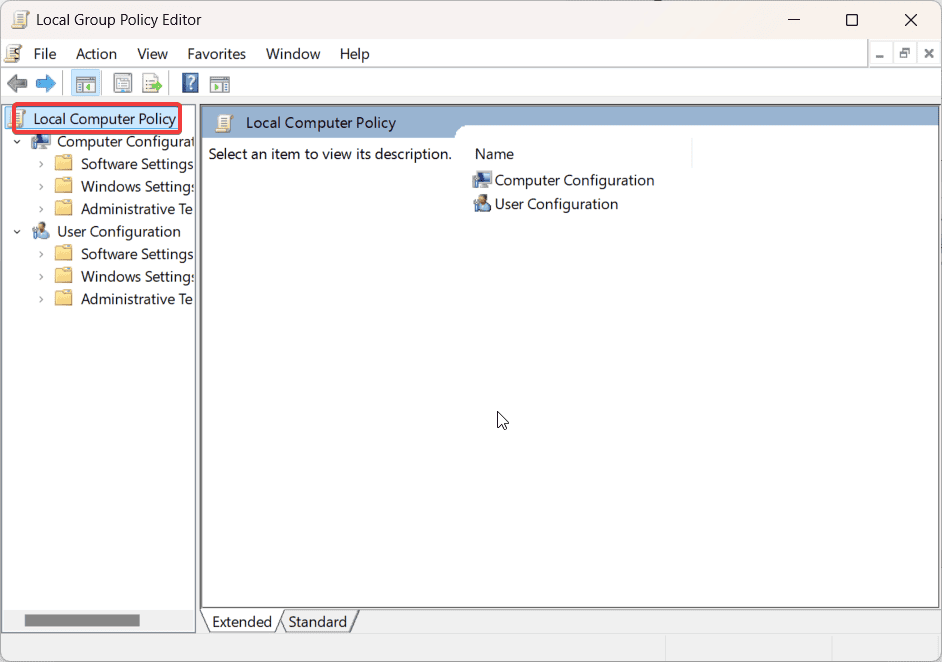This screenshot has width=942, height=662.
Task: Click the Name column header
Action: click(582, 154)
